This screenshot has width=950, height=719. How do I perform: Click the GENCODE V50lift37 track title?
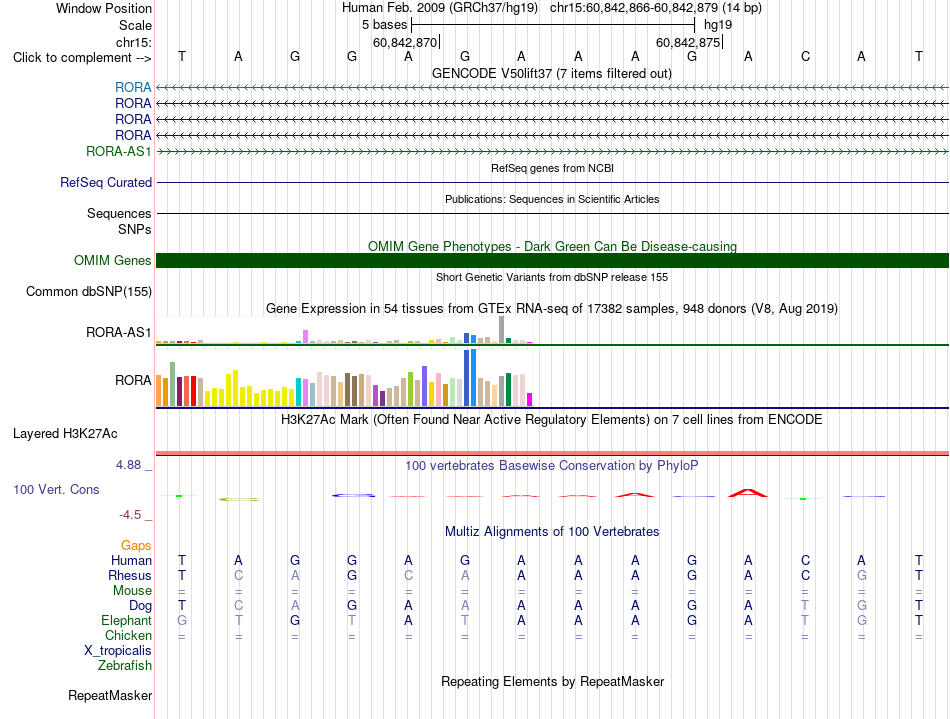tap(552, 73)
